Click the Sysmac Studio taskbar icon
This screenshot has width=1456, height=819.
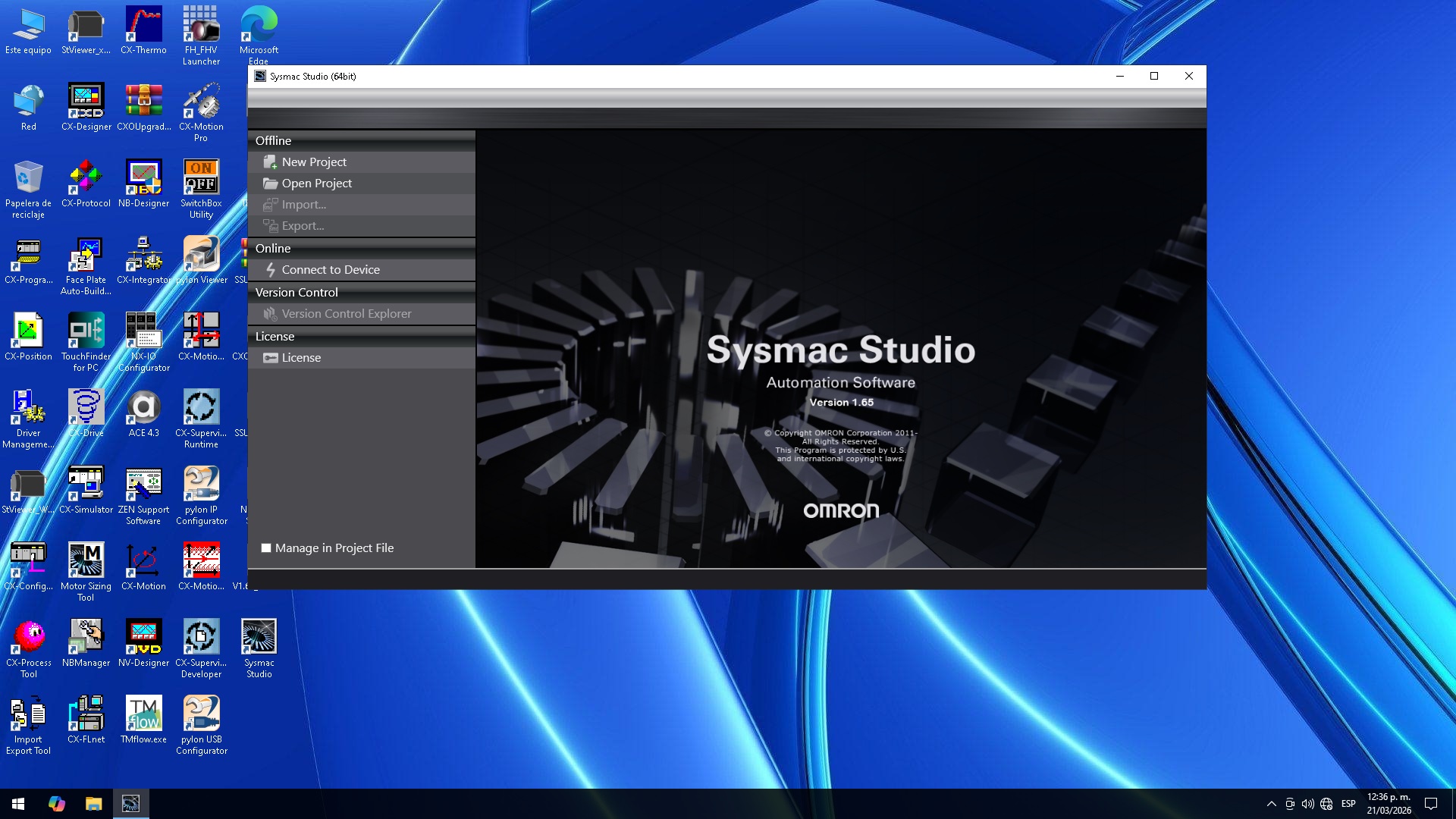click(x=130, y=803)
